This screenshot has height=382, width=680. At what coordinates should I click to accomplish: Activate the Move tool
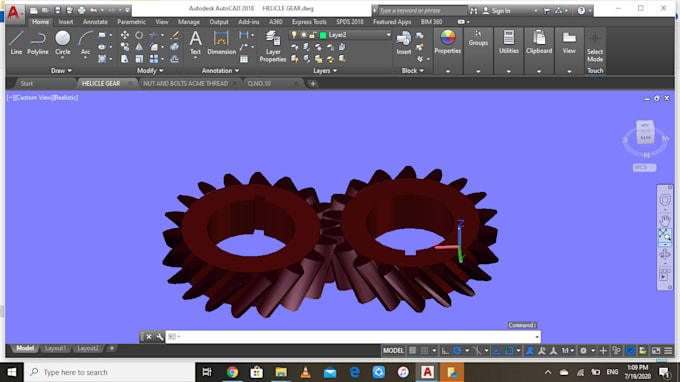click(124, 35)
